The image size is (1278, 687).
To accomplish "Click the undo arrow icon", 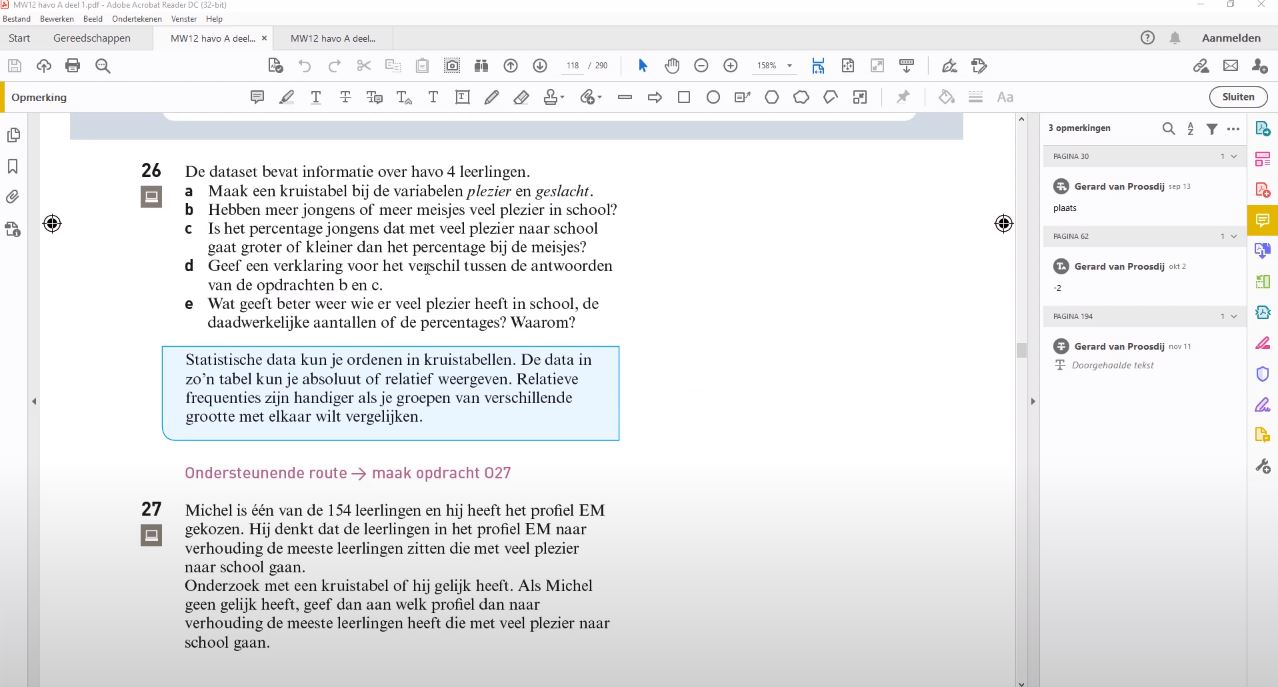I will coord(305,66).
